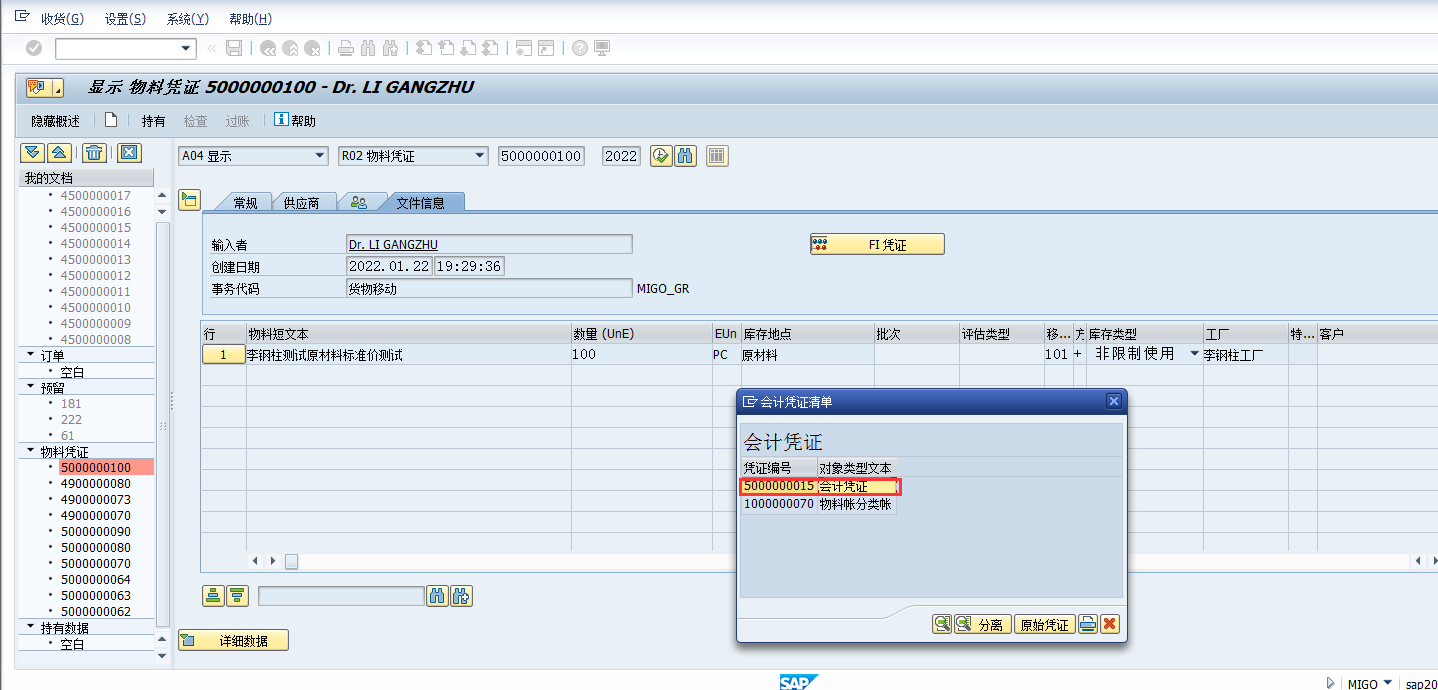This screenshot has width=1438, height=690.
Task: Open the R02 物料凭证 reference dropdown
Action: [x=477, y=156]
